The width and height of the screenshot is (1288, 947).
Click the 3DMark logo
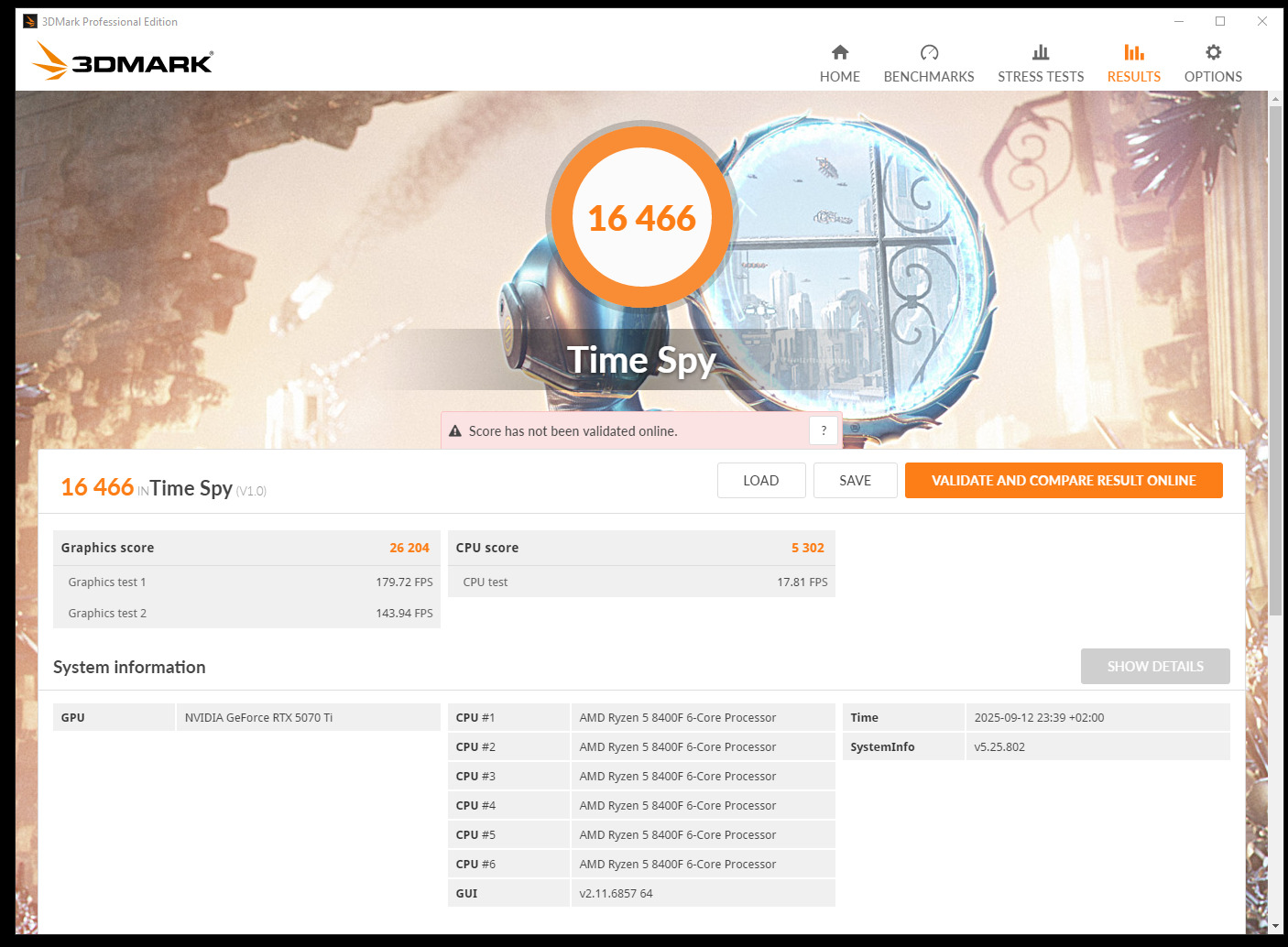coord(123,60)
